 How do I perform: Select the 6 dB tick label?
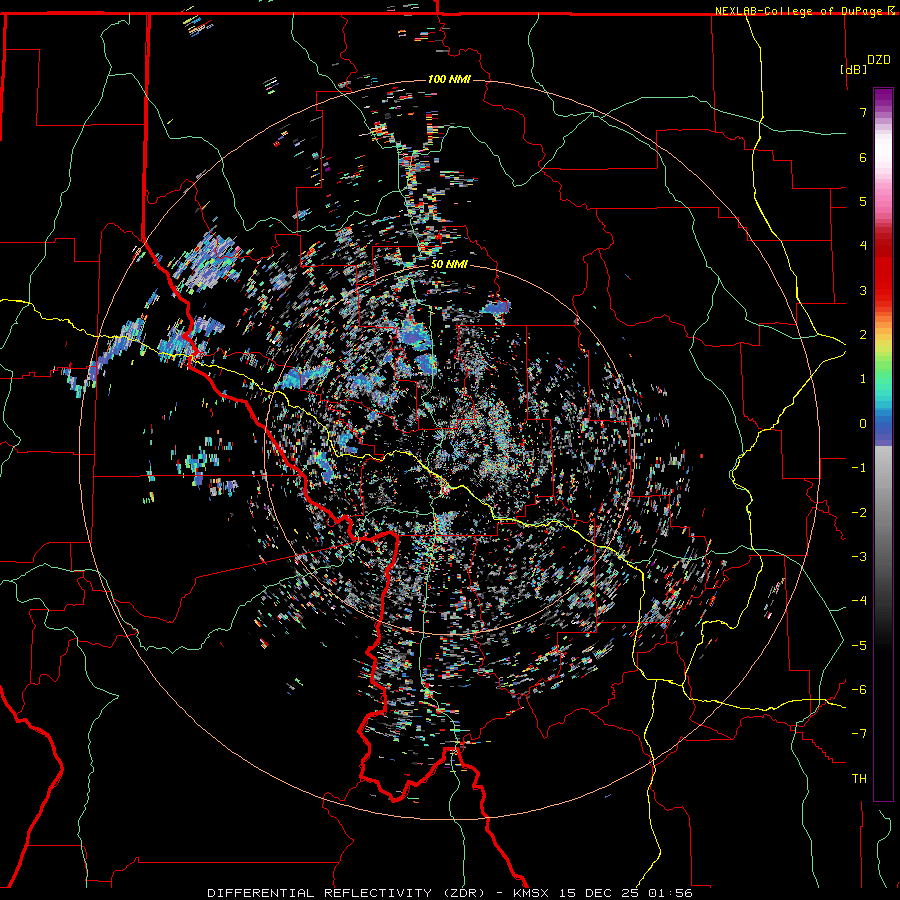(x=863, y=157)
